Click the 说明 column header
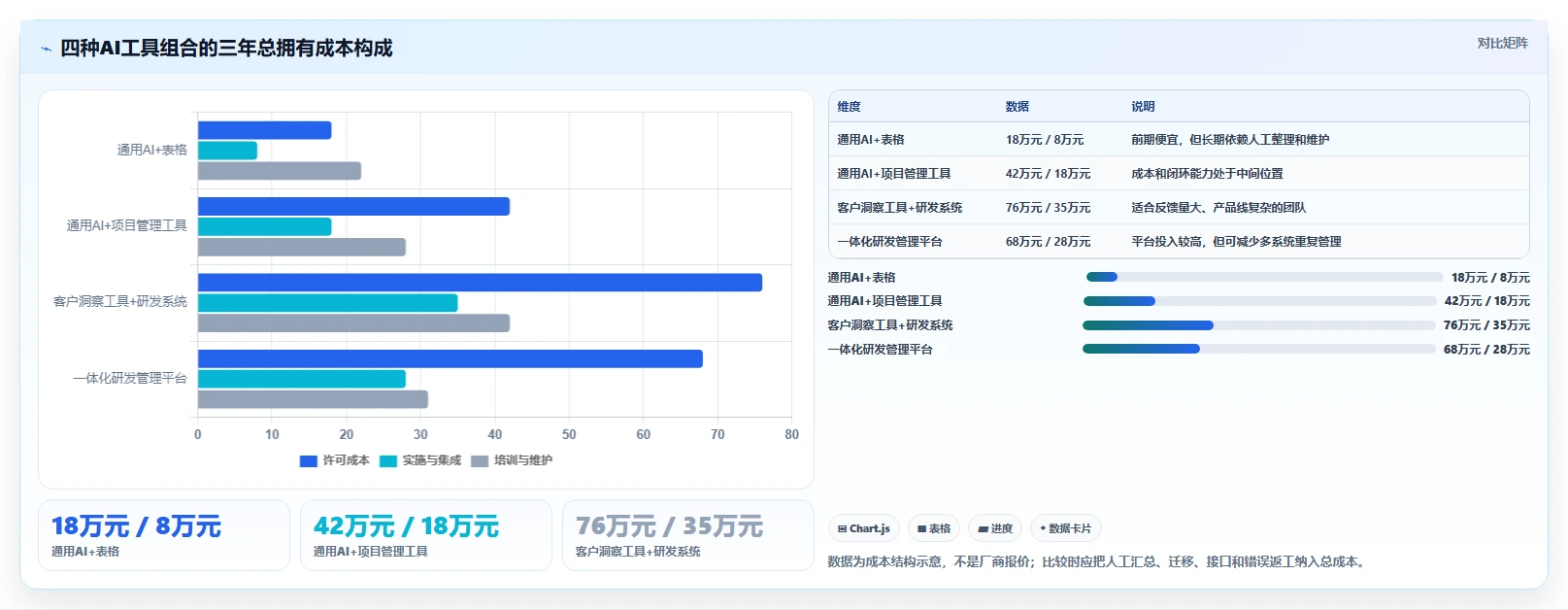1568x610 pixels. [x=1143, y=107]
